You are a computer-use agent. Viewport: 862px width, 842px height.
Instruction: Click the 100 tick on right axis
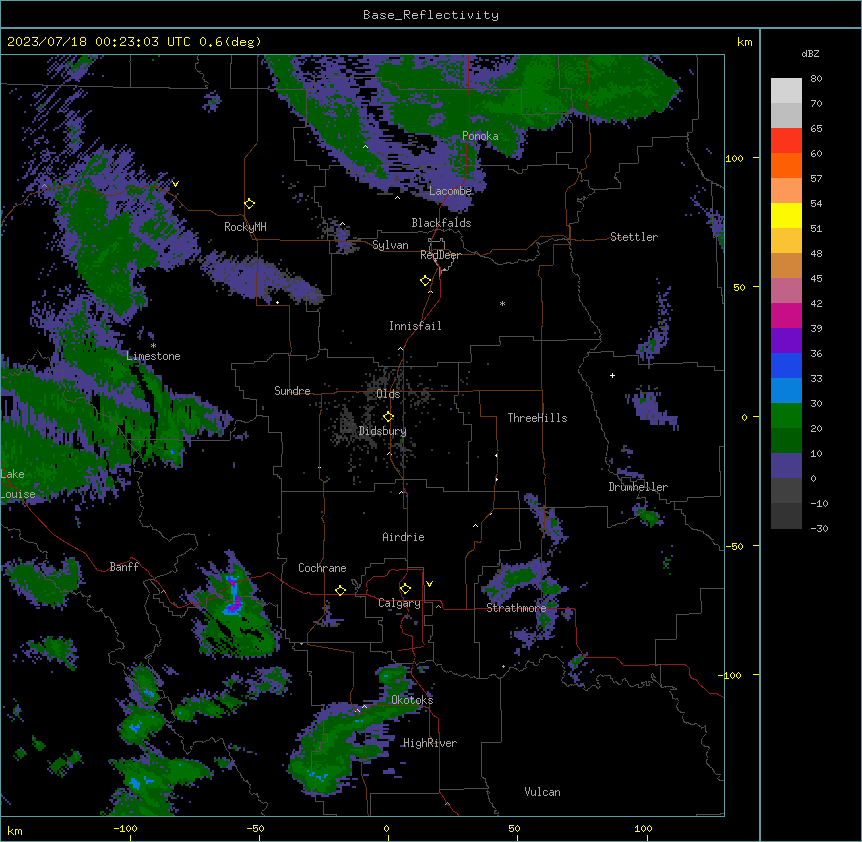[734, 158]
